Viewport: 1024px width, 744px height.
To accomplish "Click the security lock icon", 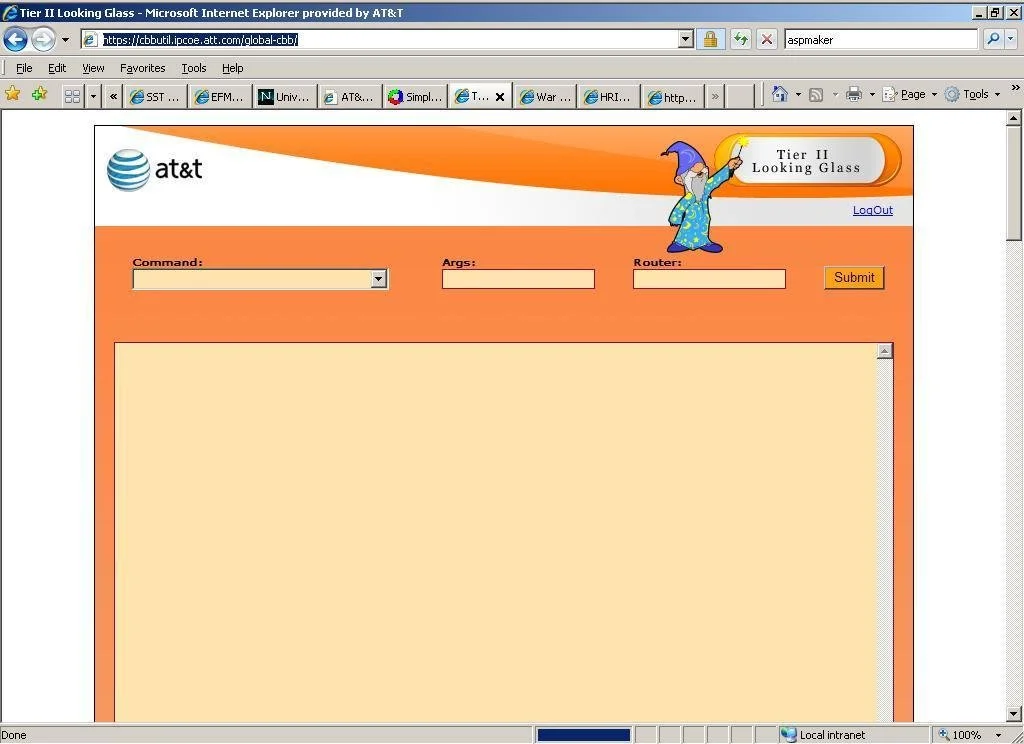I will 711,40.
